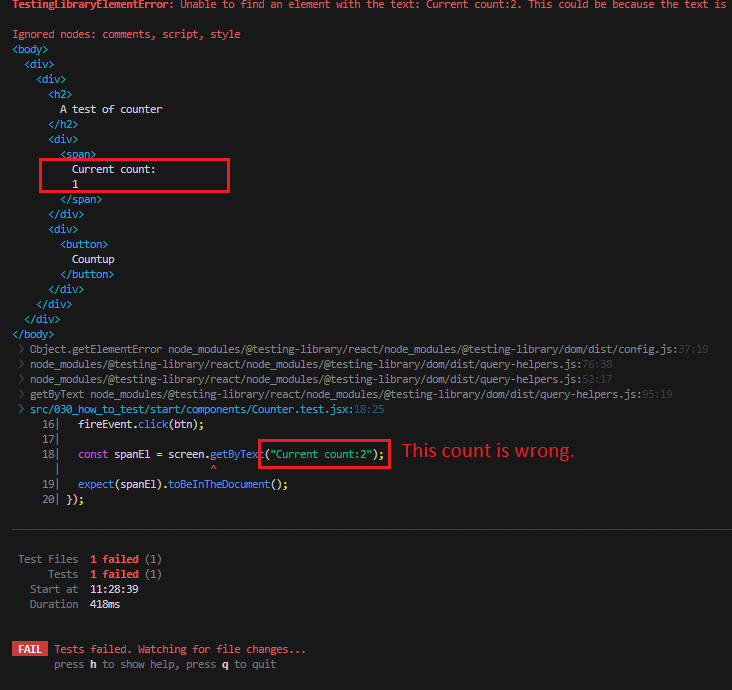This screenshot has height=690, width=732.
Task: Click the 'Test Files' label
Action: (x=48, y=559)
